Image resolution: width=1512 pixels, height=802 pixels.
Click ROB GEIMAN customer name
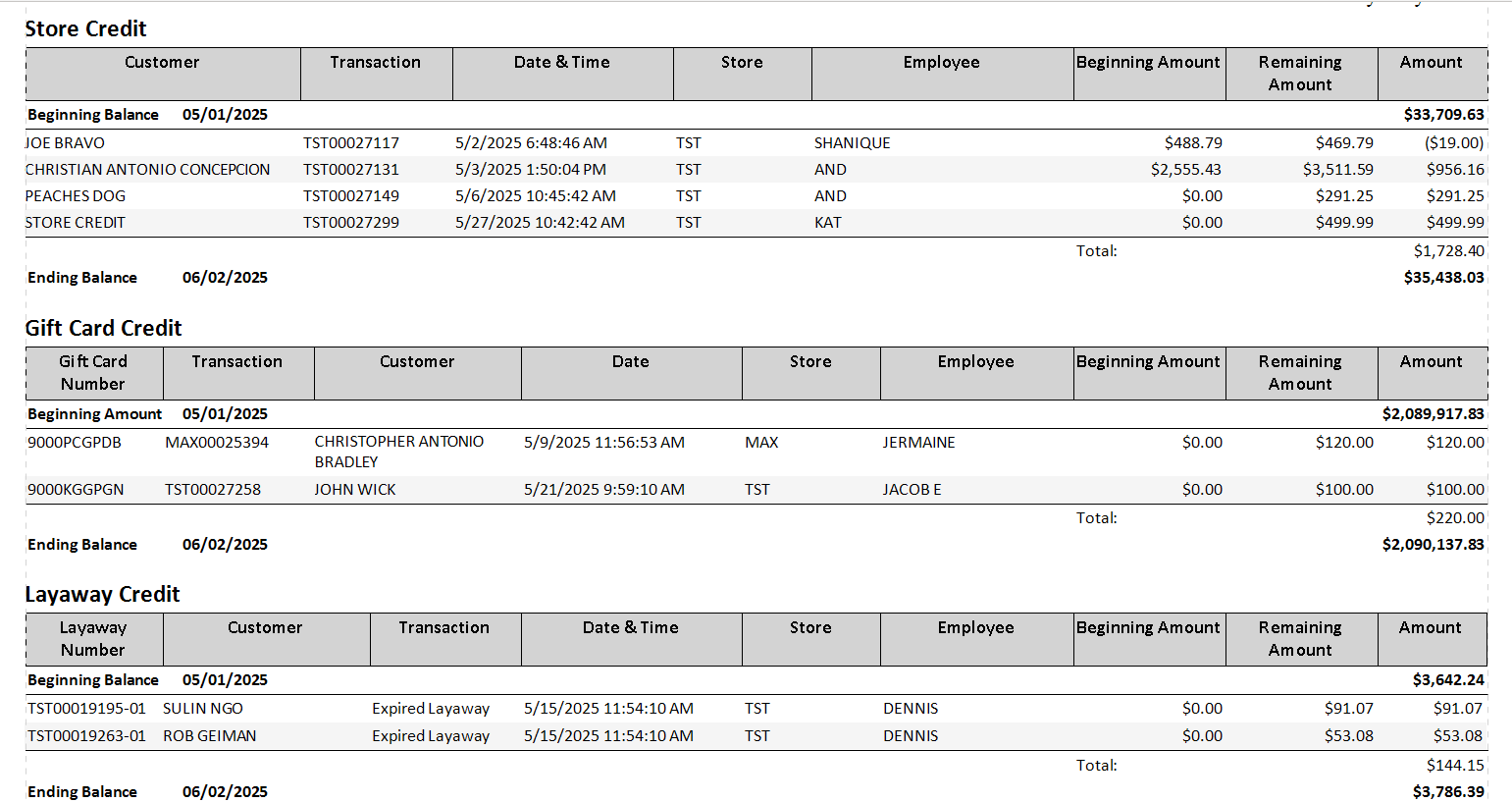pyautogui.click(x=209, y=736)
